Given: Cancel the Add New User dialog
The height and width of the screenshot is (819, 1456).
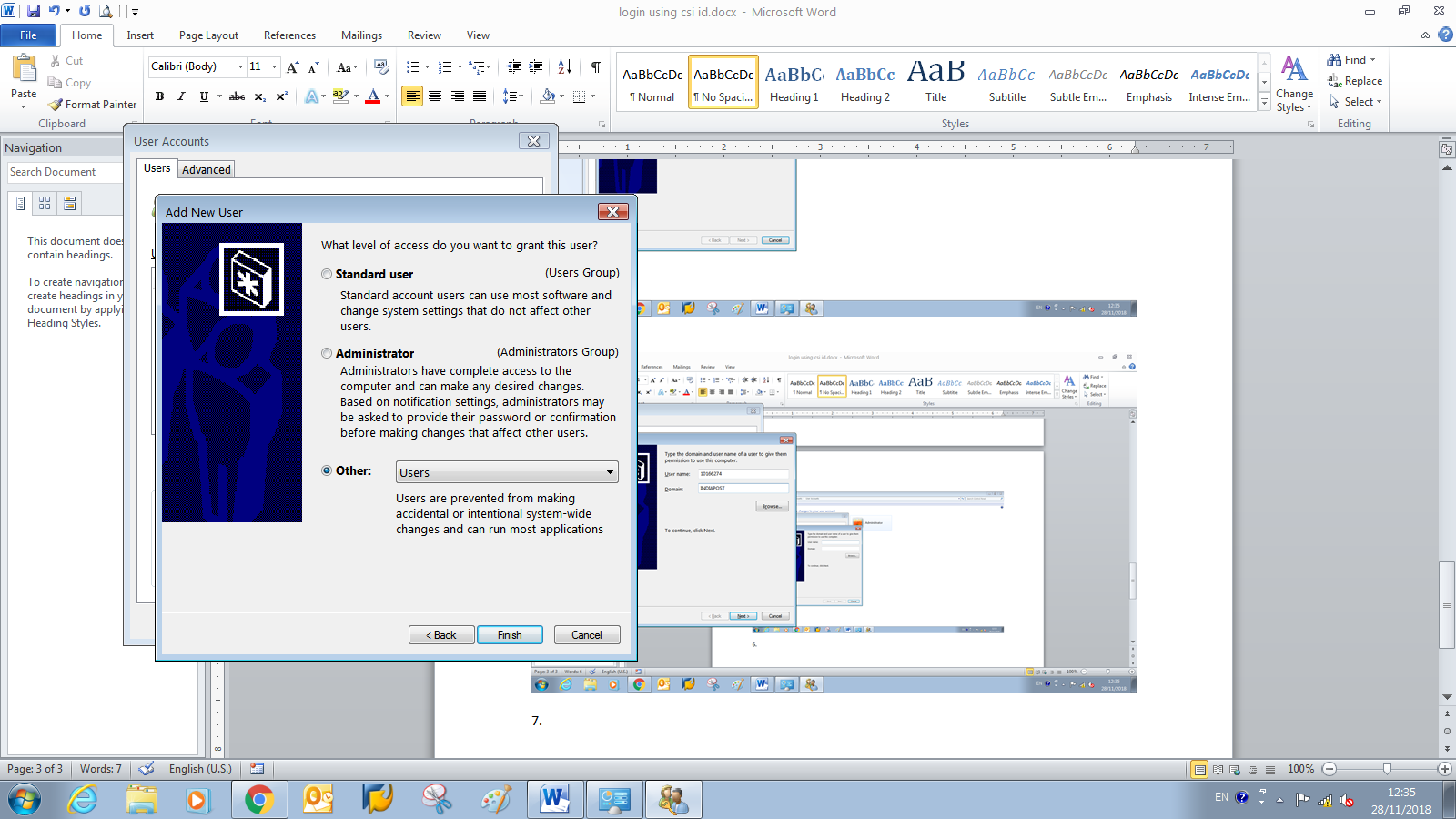Looking at the screenshot, I should (x=587, y=635).
